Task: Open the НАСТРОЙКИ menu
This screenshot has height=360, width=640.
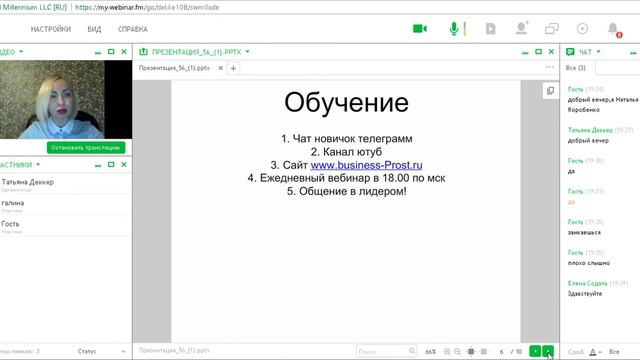Action: [51, 29]
